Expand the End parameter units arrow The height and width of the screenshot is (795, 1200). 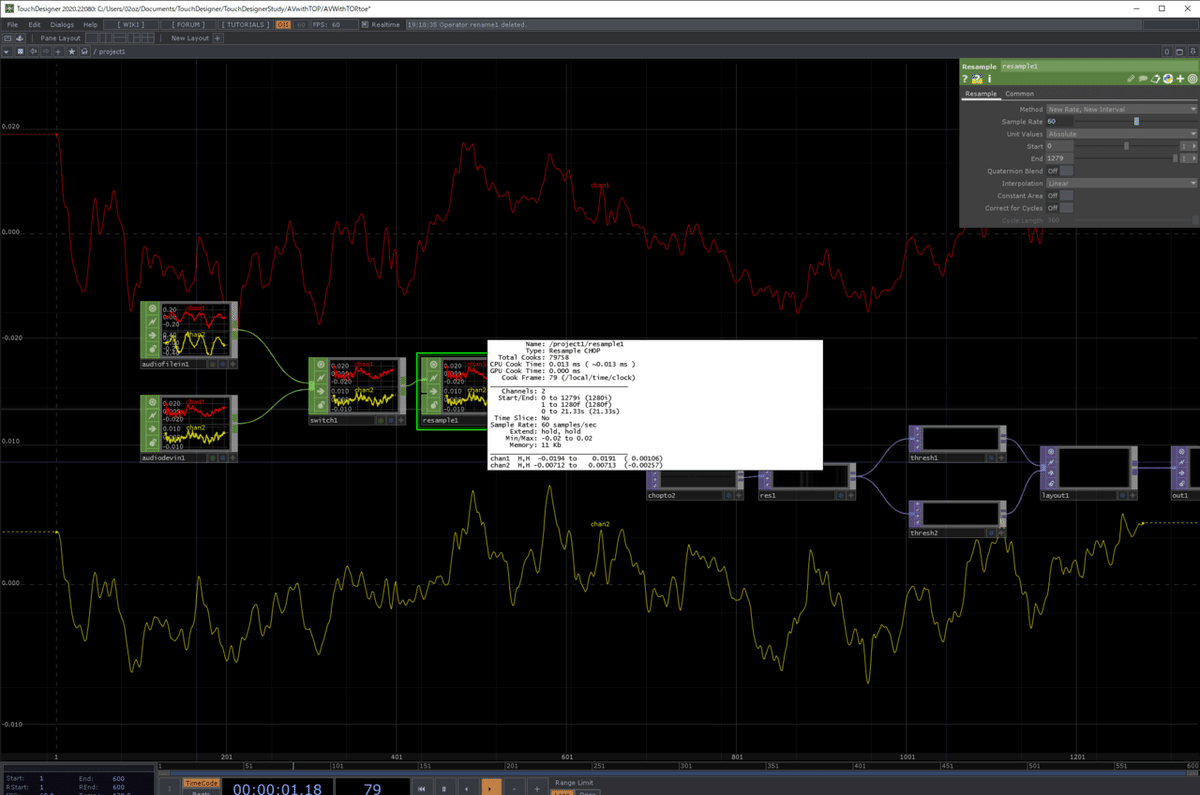coord(1193,158)
